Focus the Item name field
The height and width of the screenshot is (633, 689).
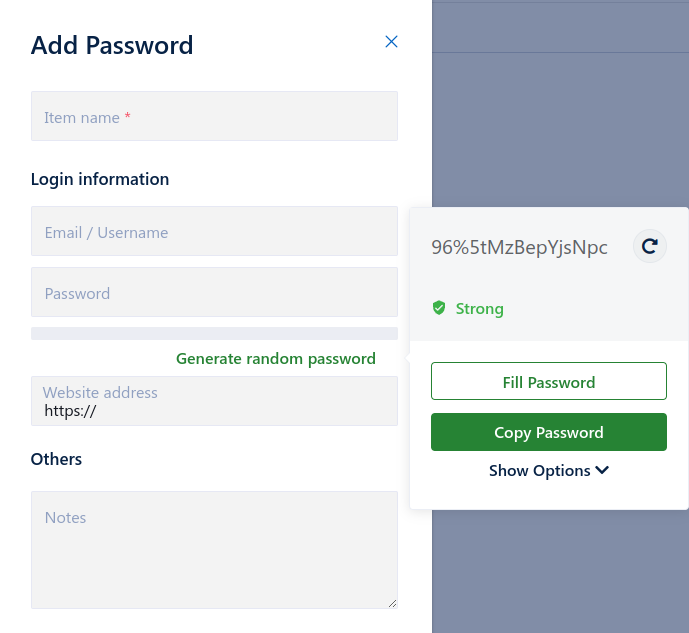coord(214,117)
